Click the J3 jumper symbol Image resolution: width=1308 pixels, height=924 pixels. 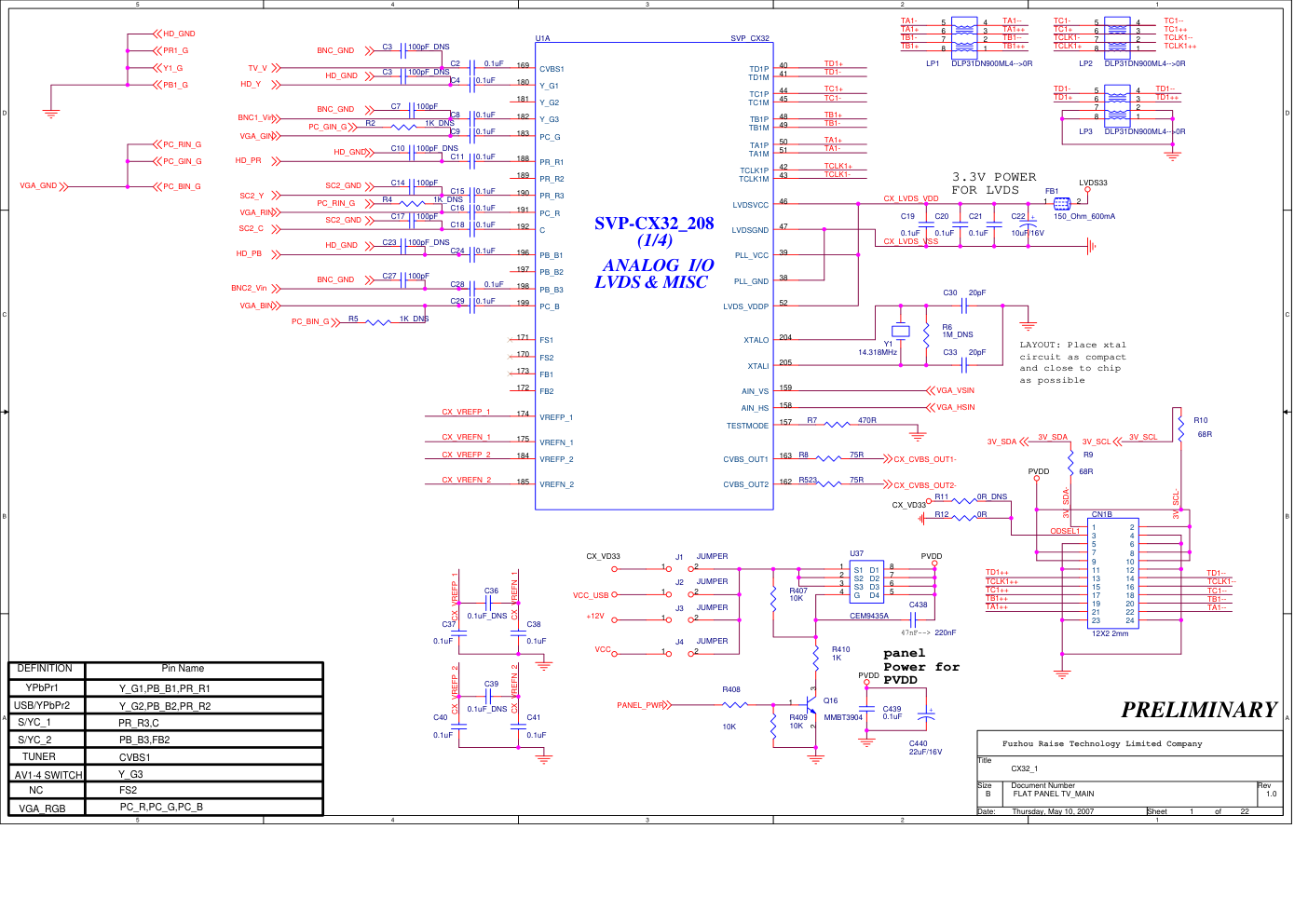pyautogui.click(x=680, y=618)
